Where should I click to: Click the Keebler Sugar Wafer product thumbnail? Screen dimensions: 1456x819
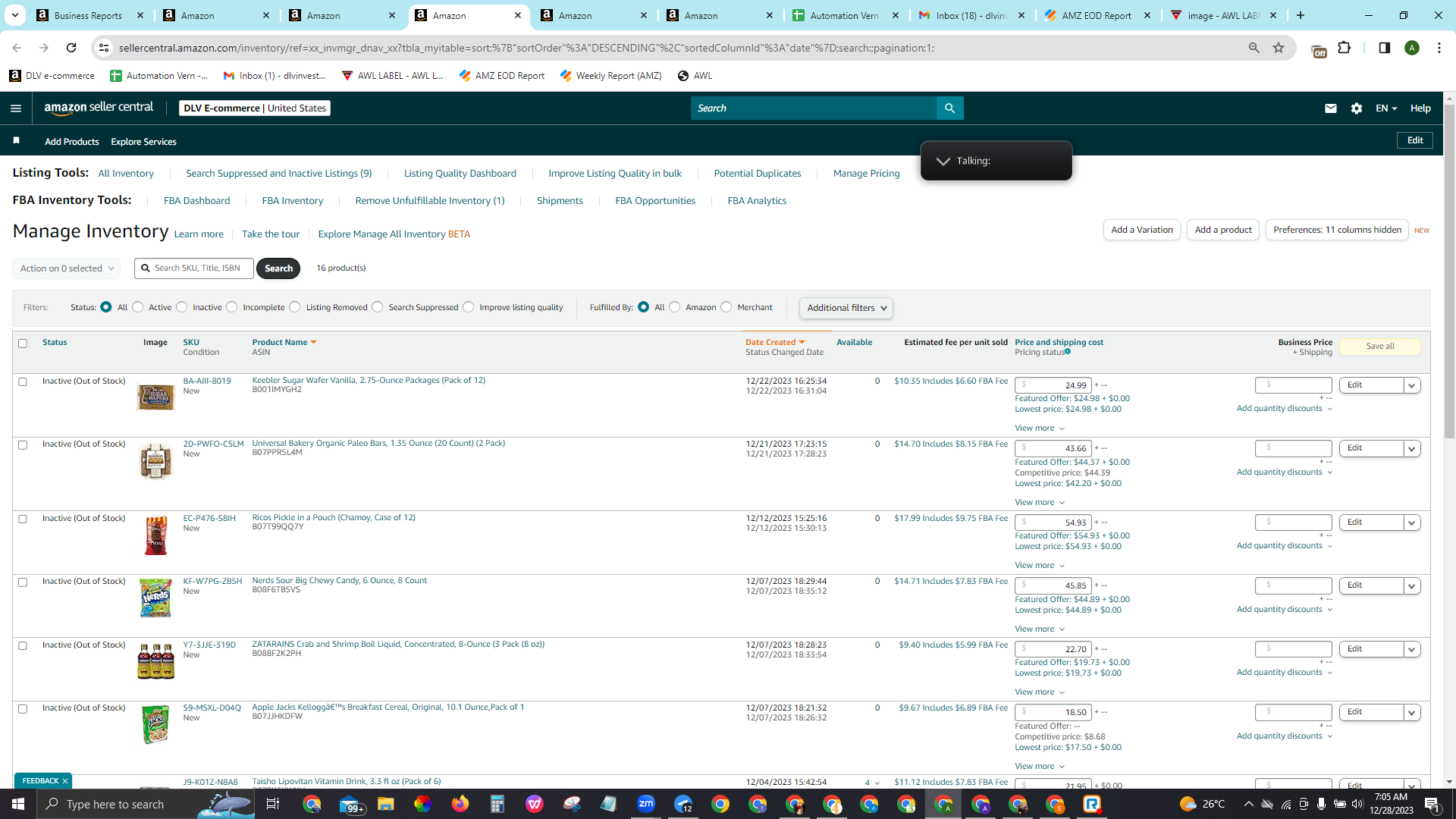[x=155, y=397]
